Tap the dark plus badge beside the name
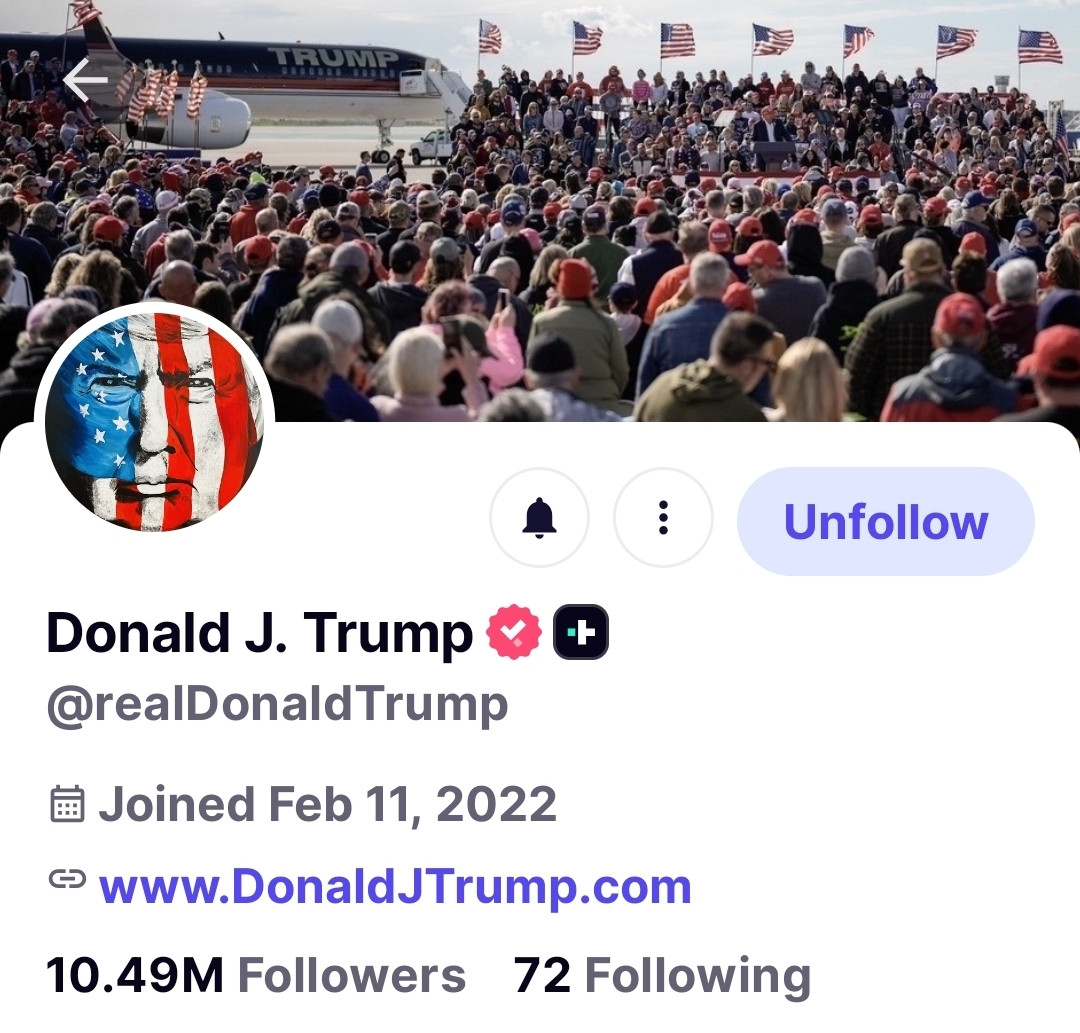The width and height of the screenshot is (1080, 1033). click(x=581, y=633)
